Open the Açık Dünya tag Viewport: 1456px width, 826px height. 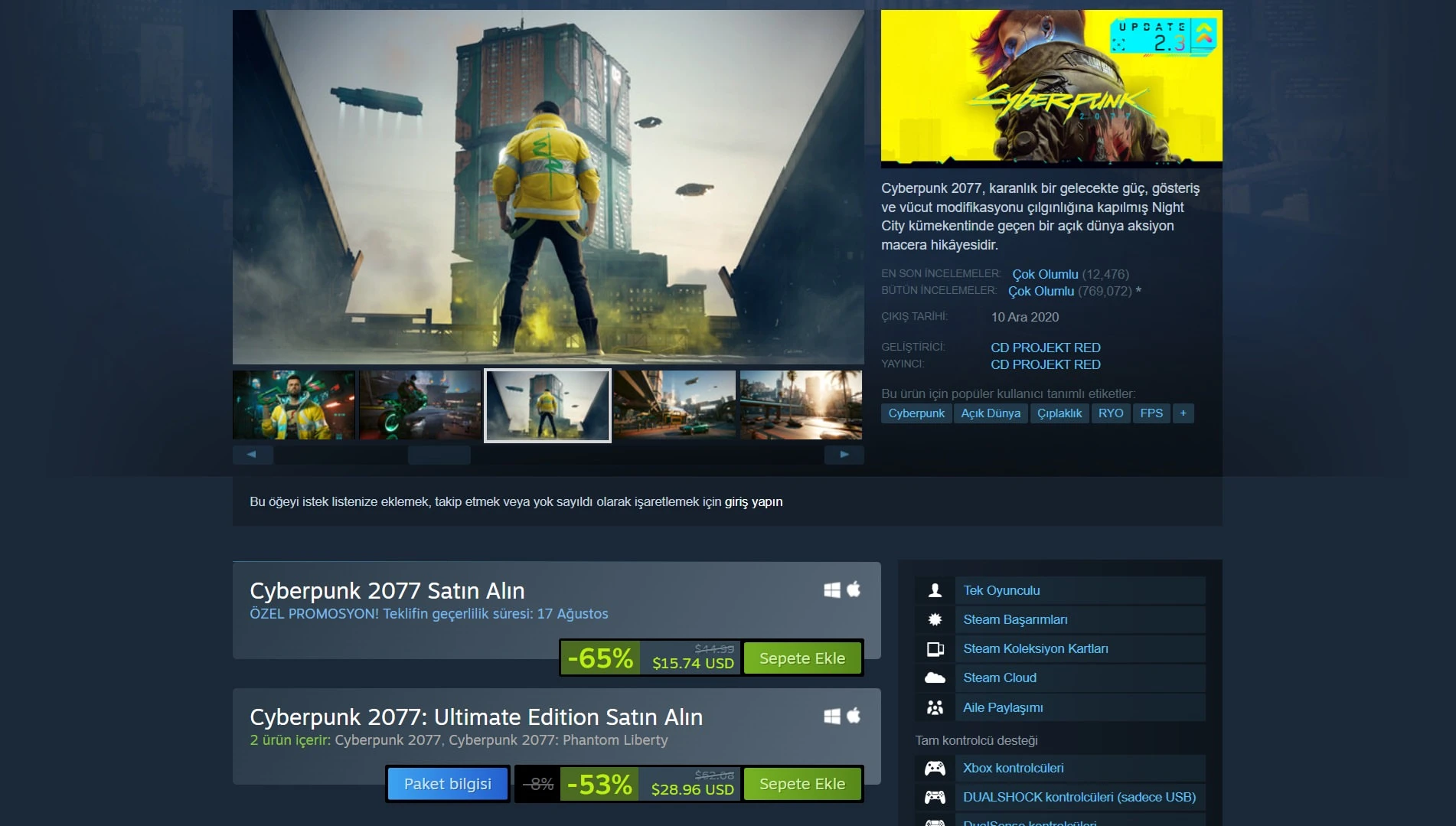pyautogui.click(x=991, y=413)
